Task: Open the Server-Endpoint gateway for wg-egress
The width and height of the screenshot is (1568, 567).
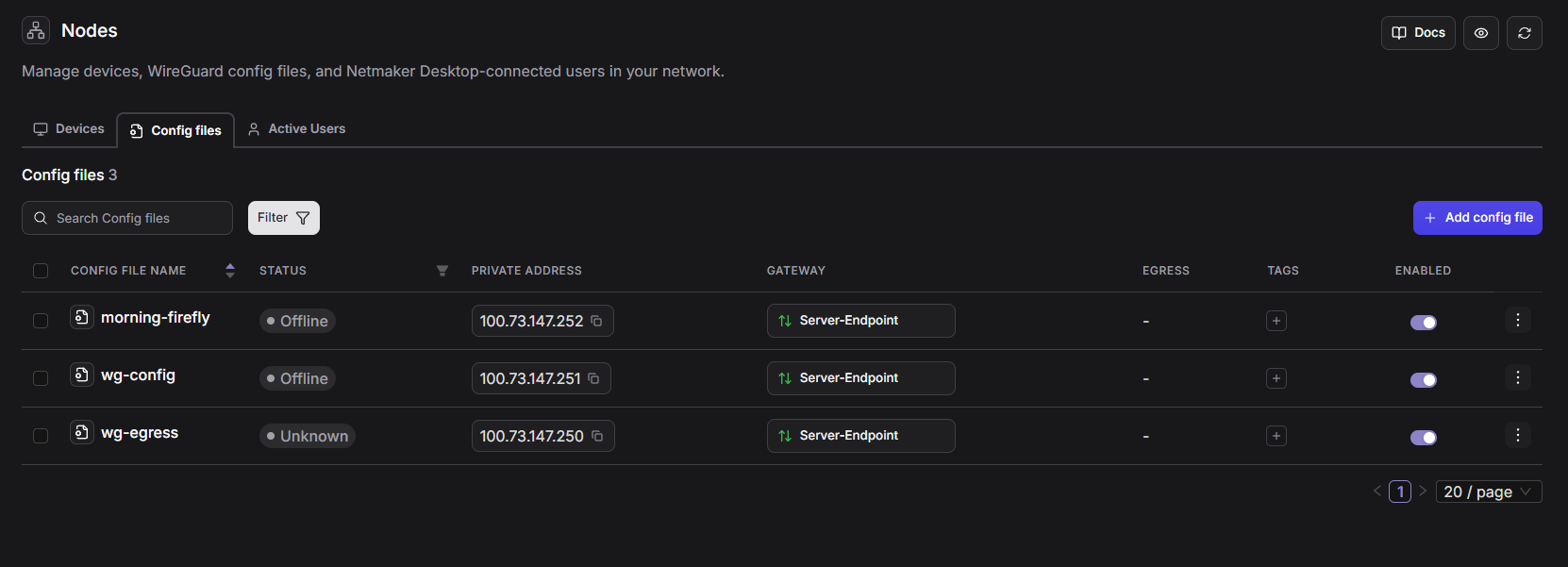Action: [860, 436]
